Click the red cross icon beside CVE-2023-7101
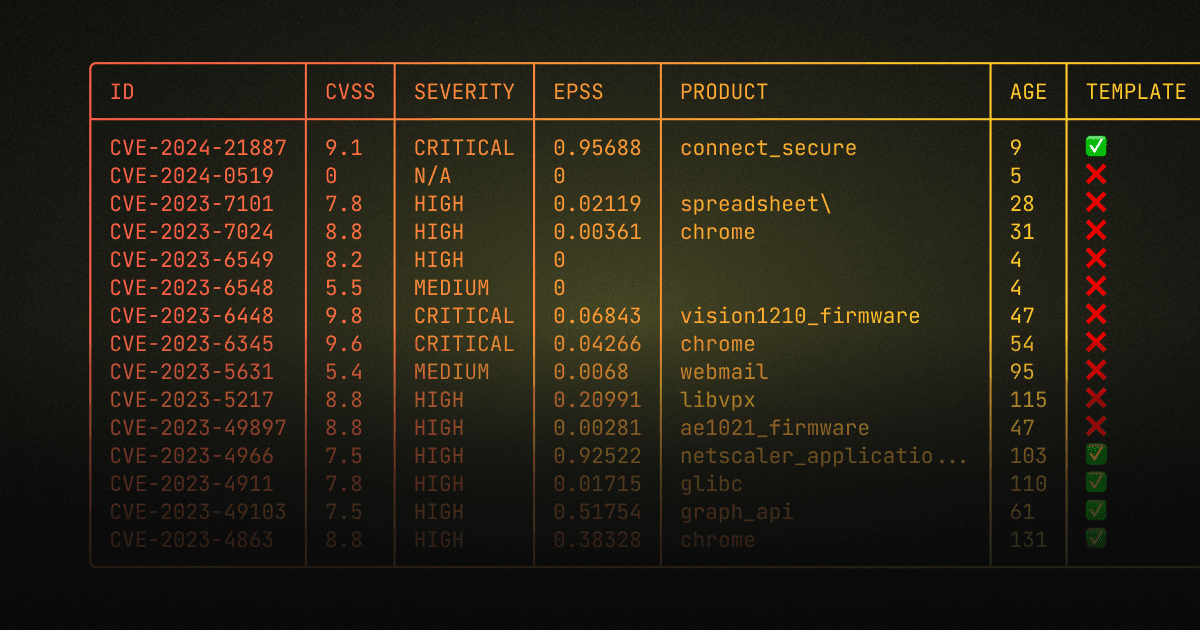 pos(1096,203)
